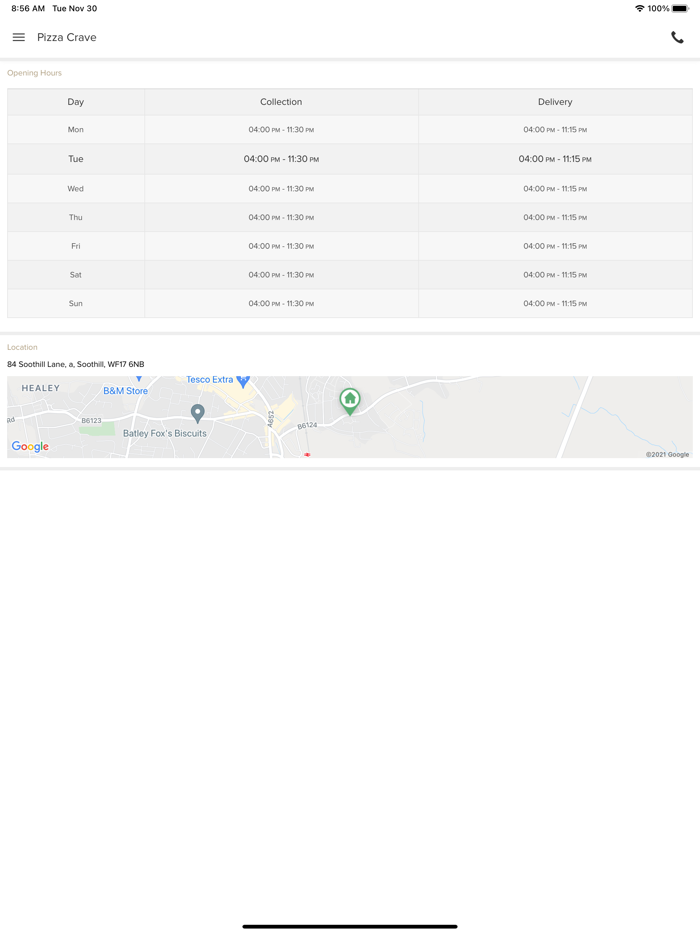The height and width of the screenshot is (934, 700).
Task: Click Sunday's delivery hours cell
Action: click(x=555, y=303)
